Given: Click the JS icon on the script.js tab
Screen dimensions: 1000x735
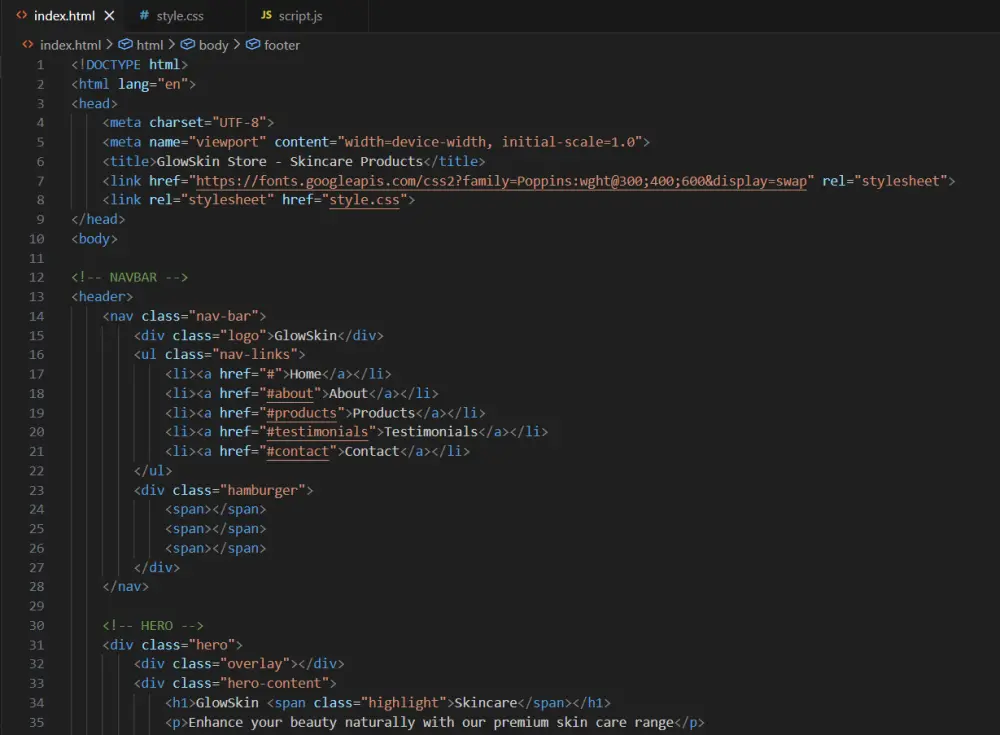Looking at the screenshot, I should pos(267,15).
